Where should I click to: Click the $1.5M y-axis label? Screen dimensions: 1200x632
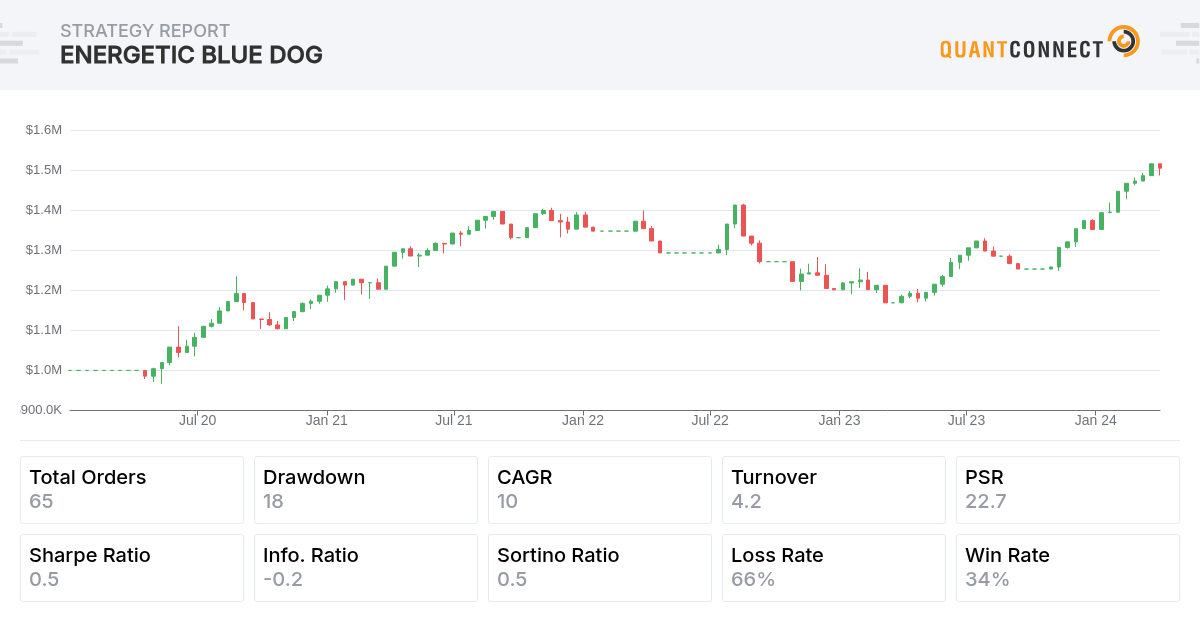click(x=44, y=170)
